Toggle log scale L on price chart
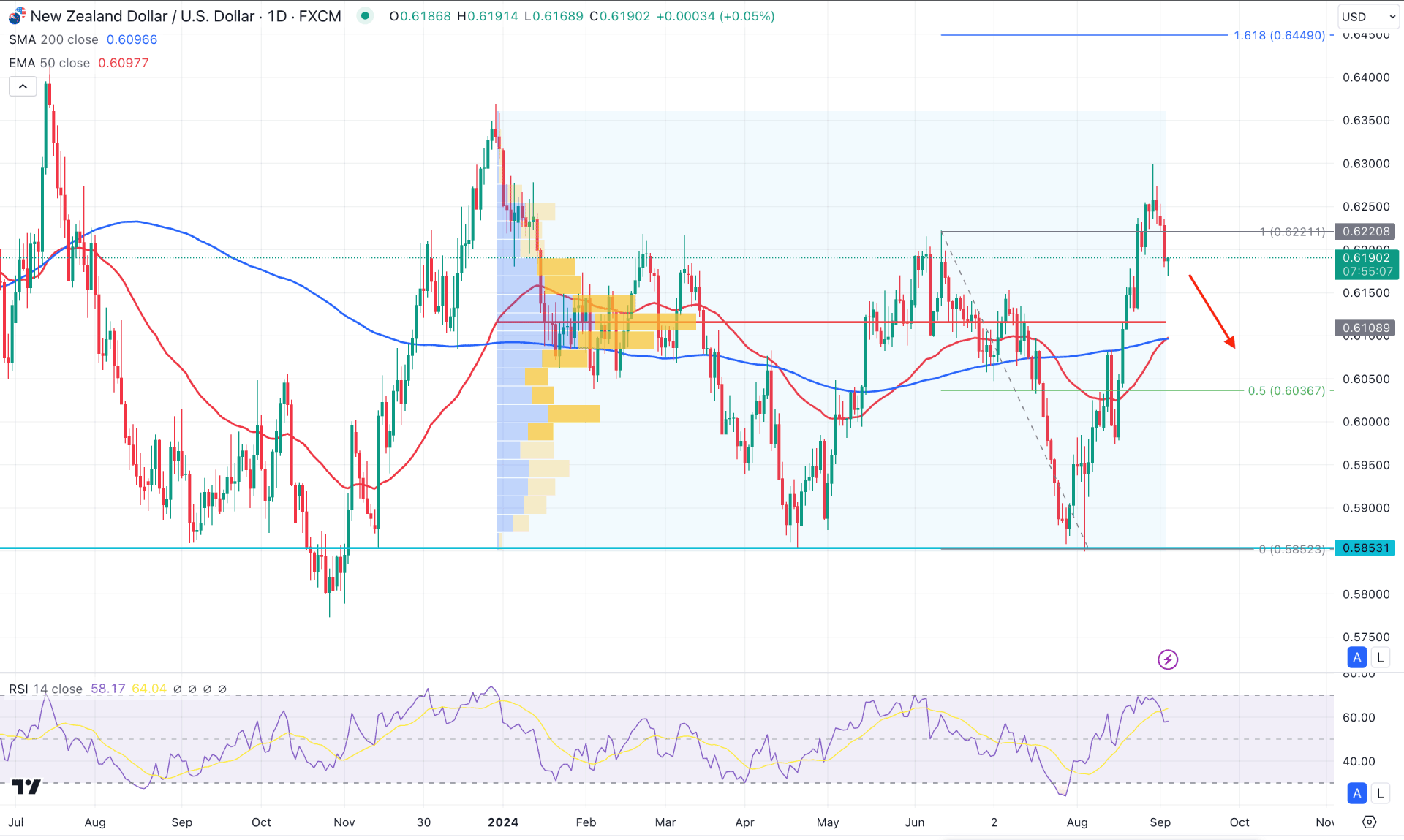This screenshot has height=840, width=1404. pos(1380,657)
